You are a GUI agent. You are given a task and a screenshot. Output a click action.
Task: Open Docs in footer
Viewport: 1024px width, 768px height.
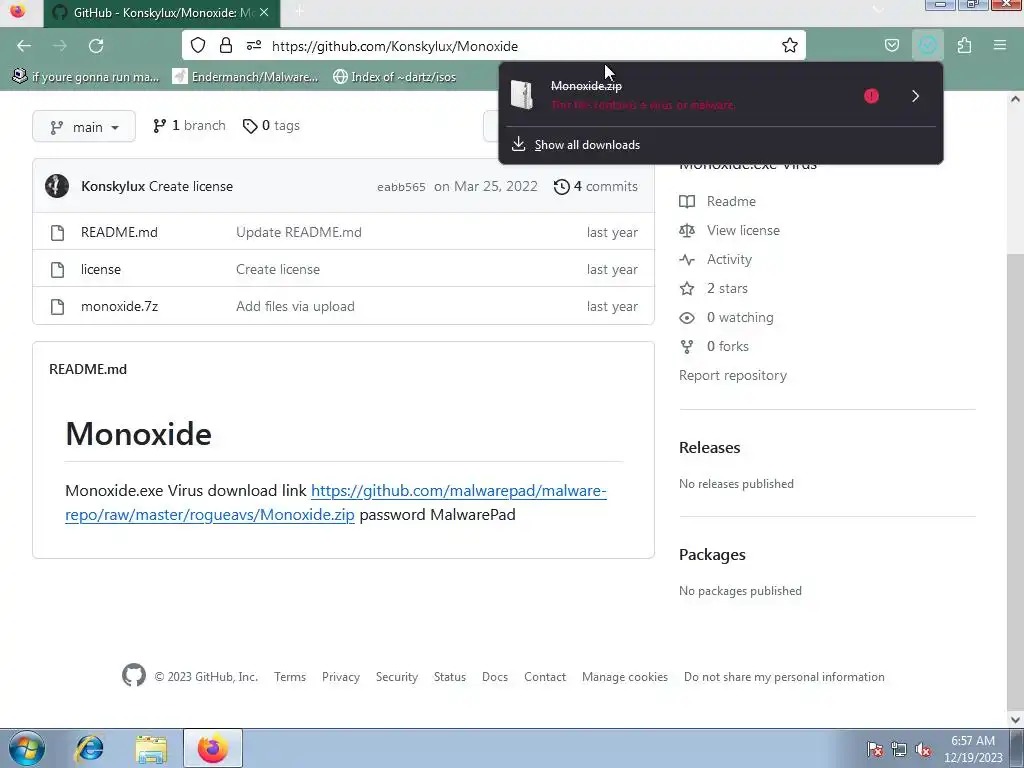494,677
